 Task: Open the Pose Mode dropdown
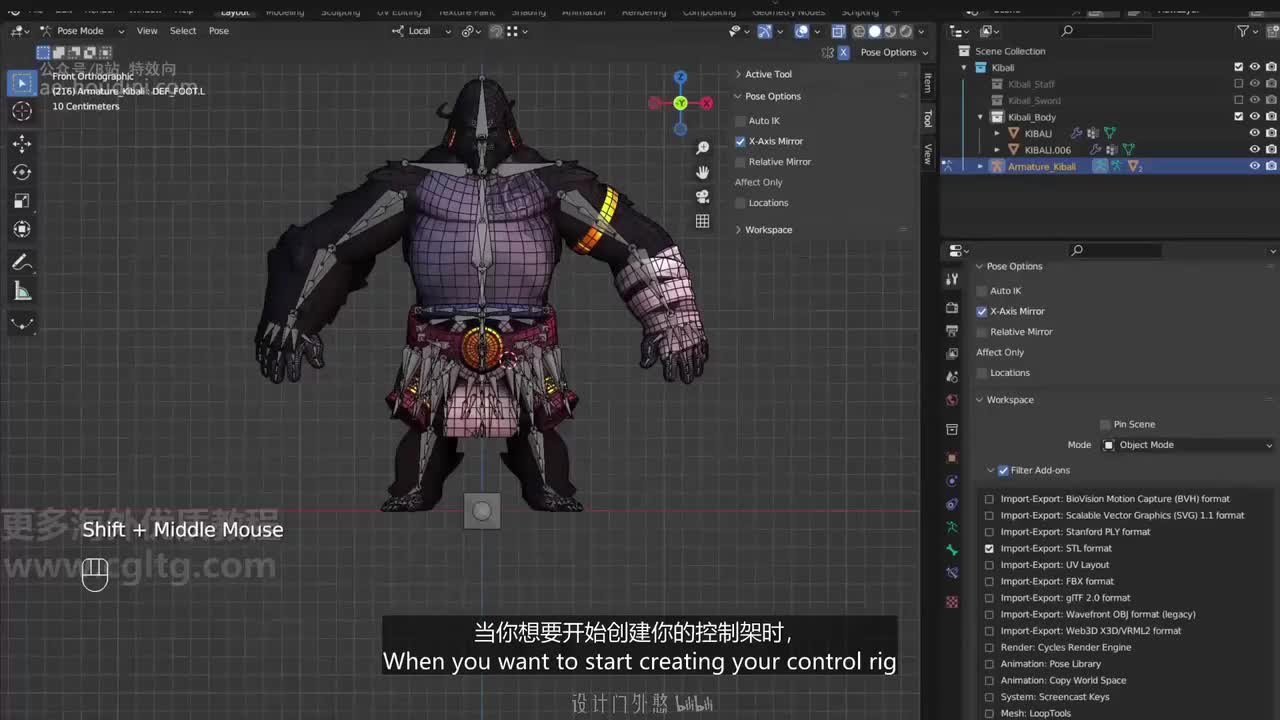pyautogui.click(x=82, y=31)
